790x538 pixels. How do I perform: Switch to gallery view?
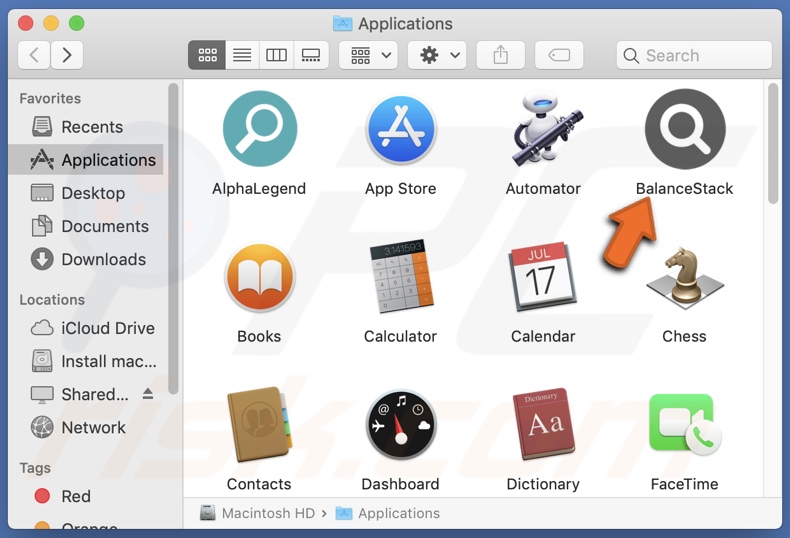pos(311,55)
